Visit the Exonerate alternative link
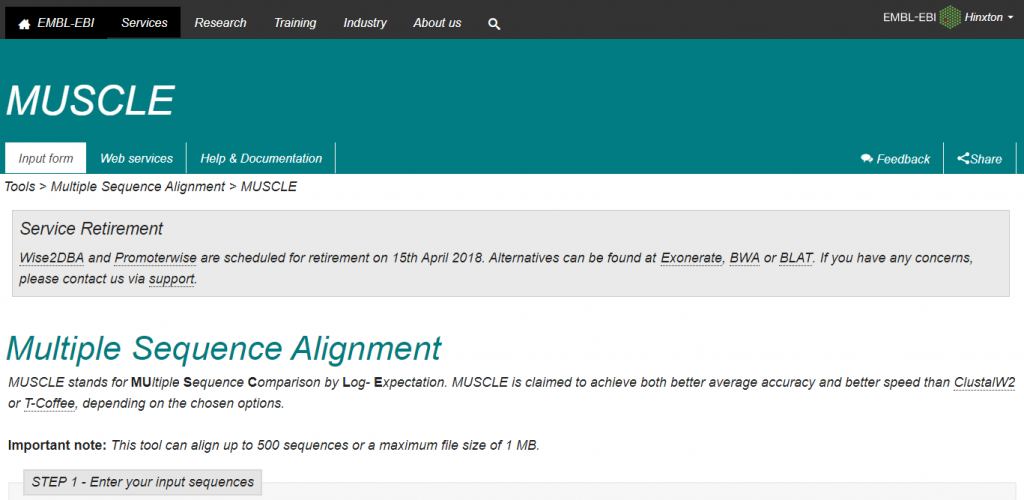Image resolution: width=1024 pixels, height=500 pixels. (692, 258)
